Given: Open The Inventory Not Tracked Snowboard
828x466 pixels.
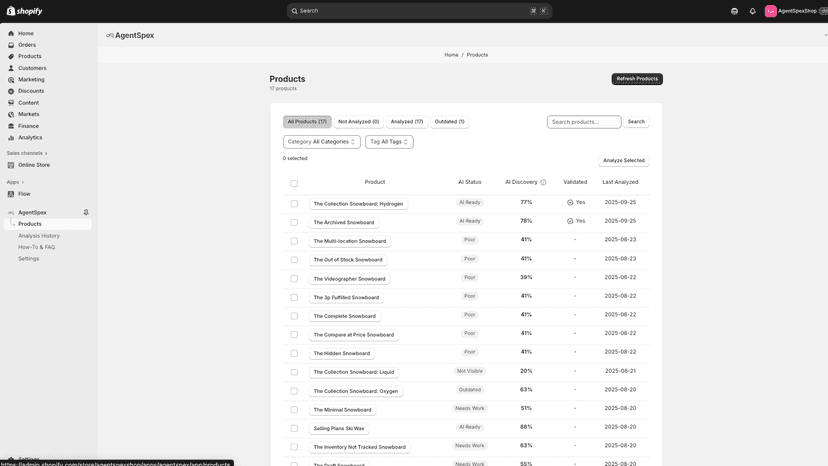Looking at the screenshot, I should 360,448.
